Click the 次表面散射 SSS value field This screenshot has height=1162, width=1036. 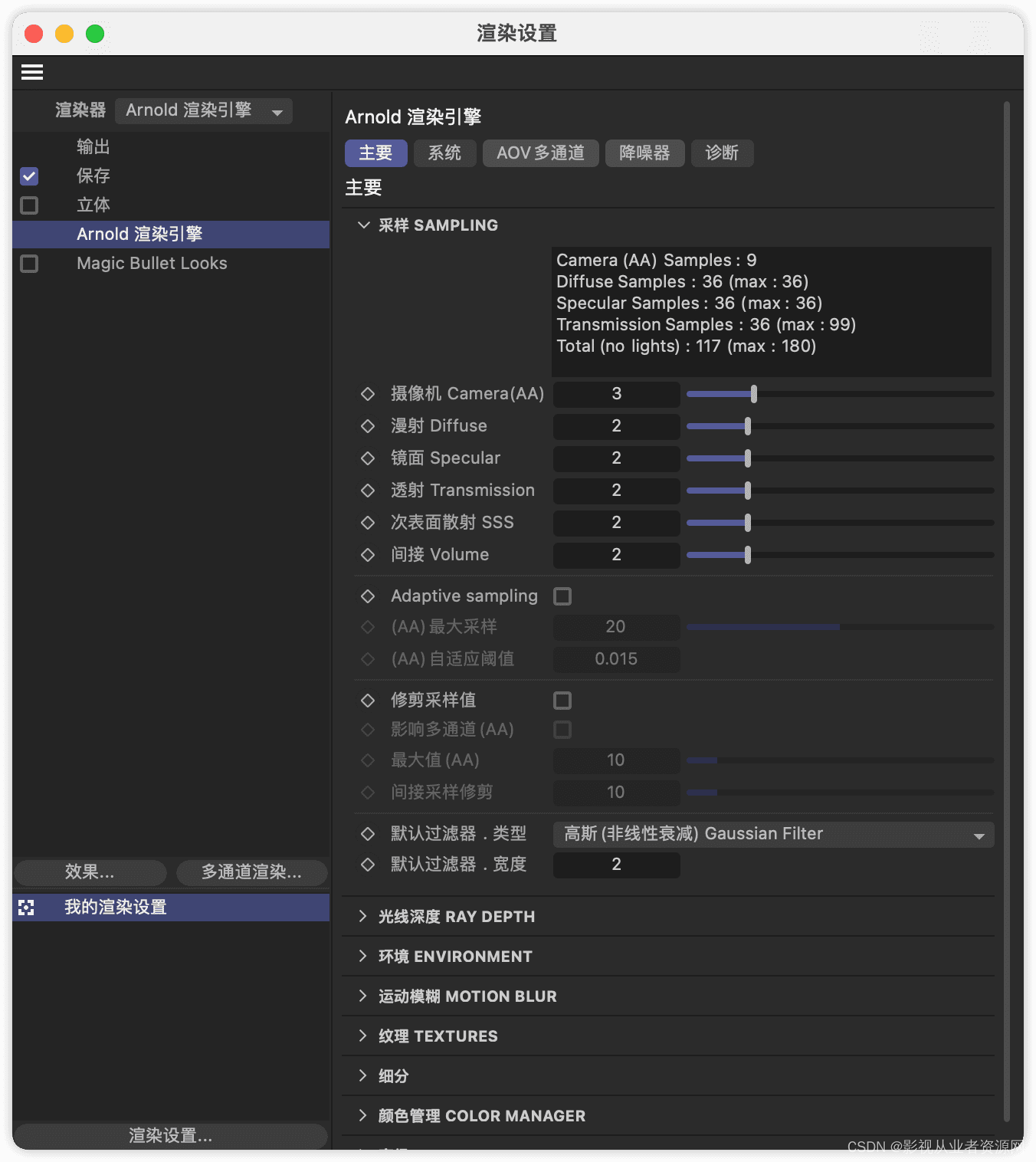click(x=616, y=523)
